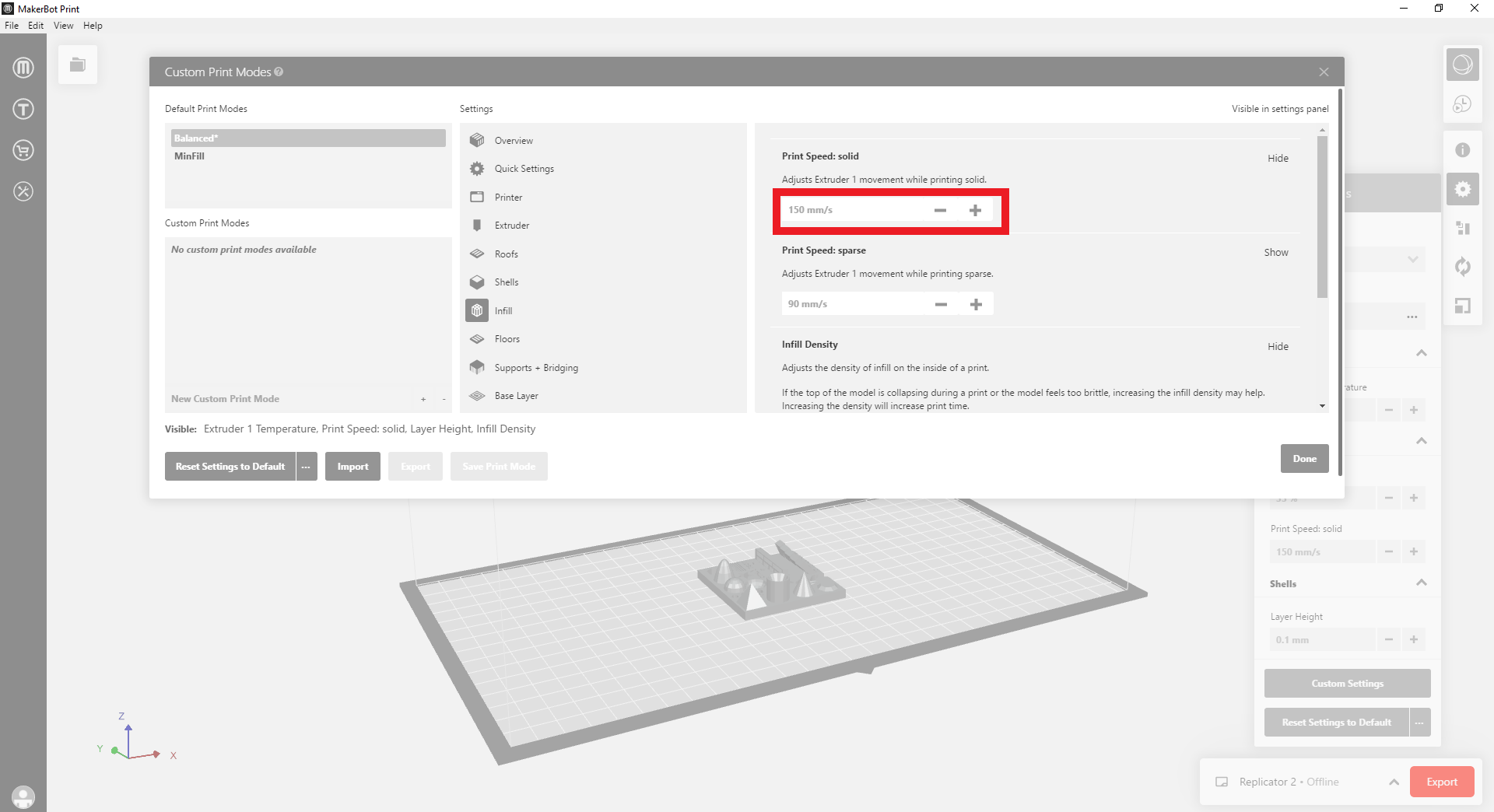Click the Done button
Image resolution: width=1494 pixels, height=812 pixels.
(x=1305, y=459)
